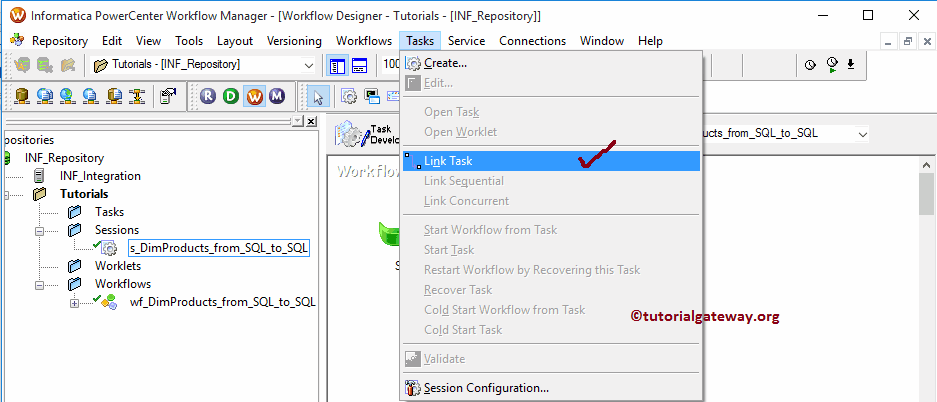The height and width of the screenshot is (402, 937).
Task: Select wf_DimProducts_from_SQL_to_SQL workflow label
Action: [222, 302]
